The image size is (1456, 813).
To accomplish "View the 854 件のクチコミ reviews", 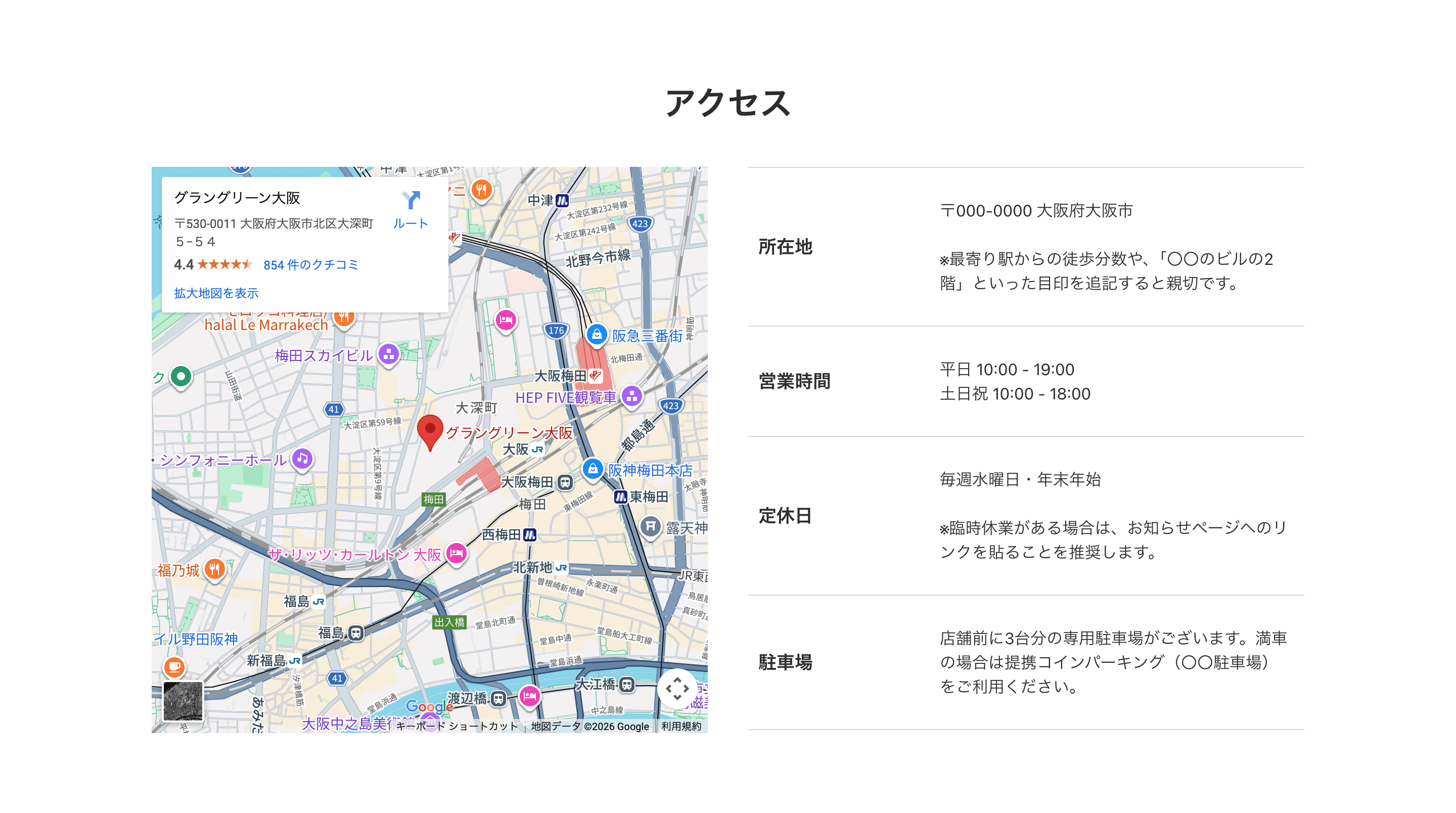I will coord(311,264).
